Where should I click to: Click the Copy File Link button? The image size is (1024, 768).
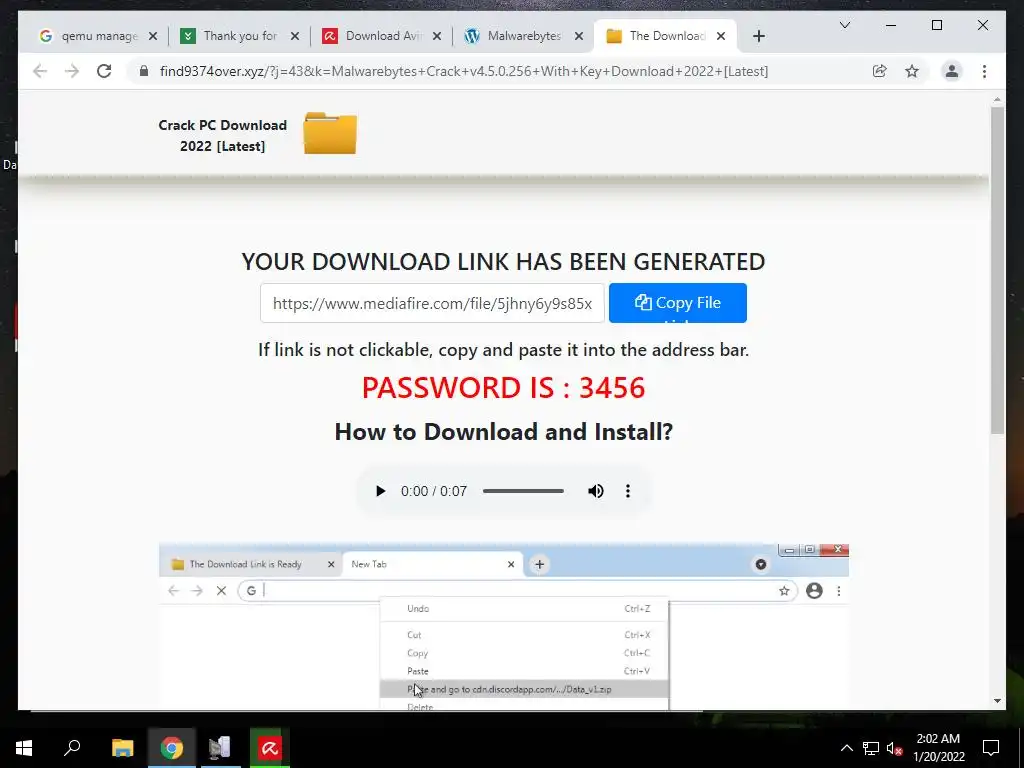coord(678,303)
